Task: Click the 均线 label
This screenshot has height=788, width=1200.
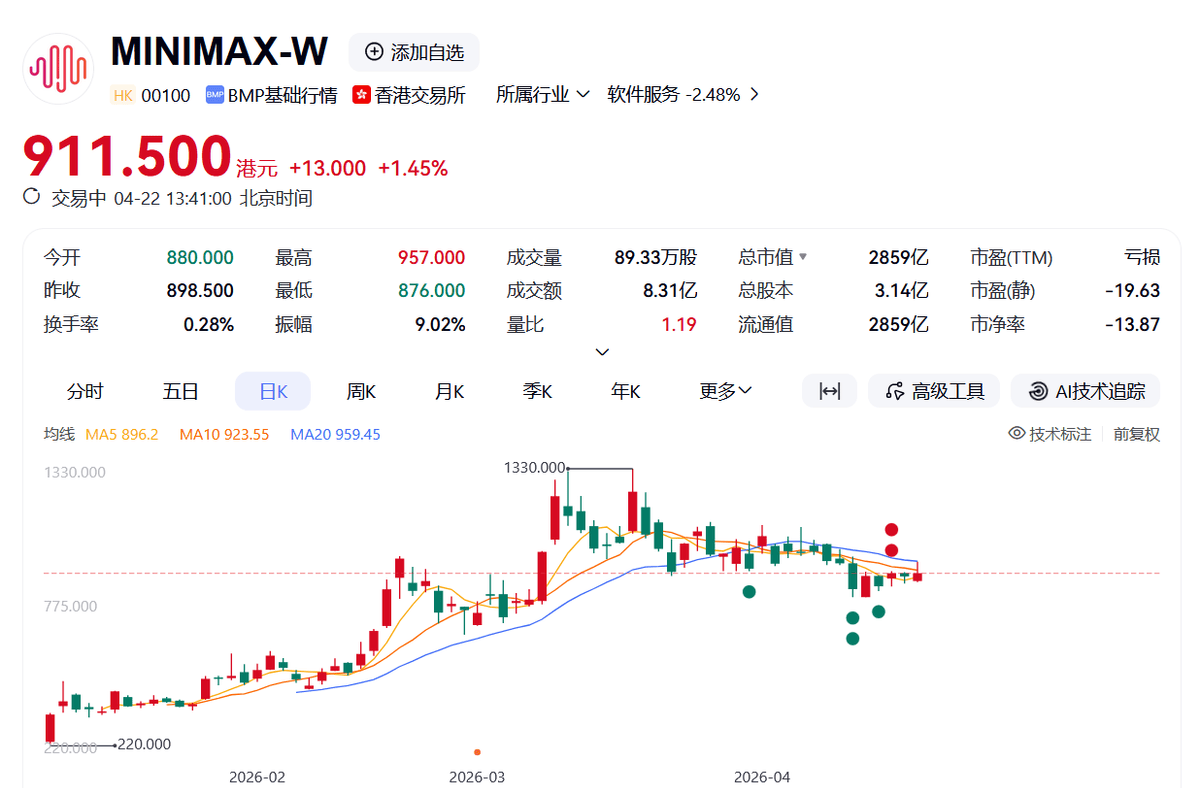Action: pyautogui.click(x=59, y=435)
